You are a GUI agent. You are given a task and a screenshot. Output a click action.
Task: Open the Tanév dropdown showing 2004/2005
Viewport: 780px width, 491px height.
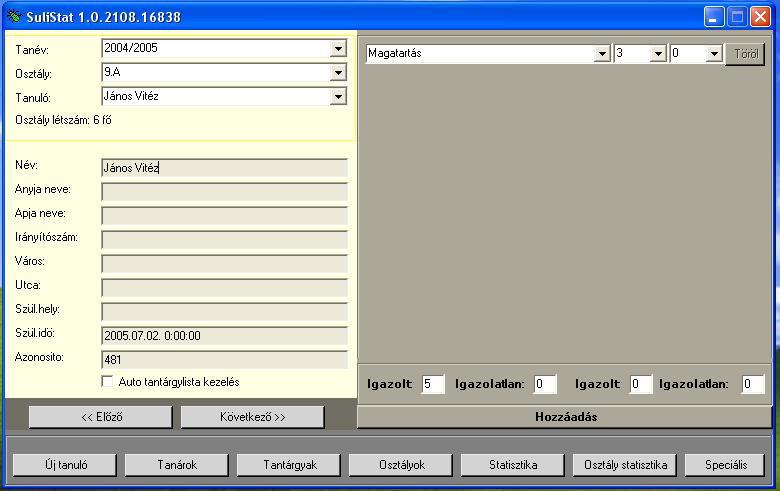click(338, 49)
